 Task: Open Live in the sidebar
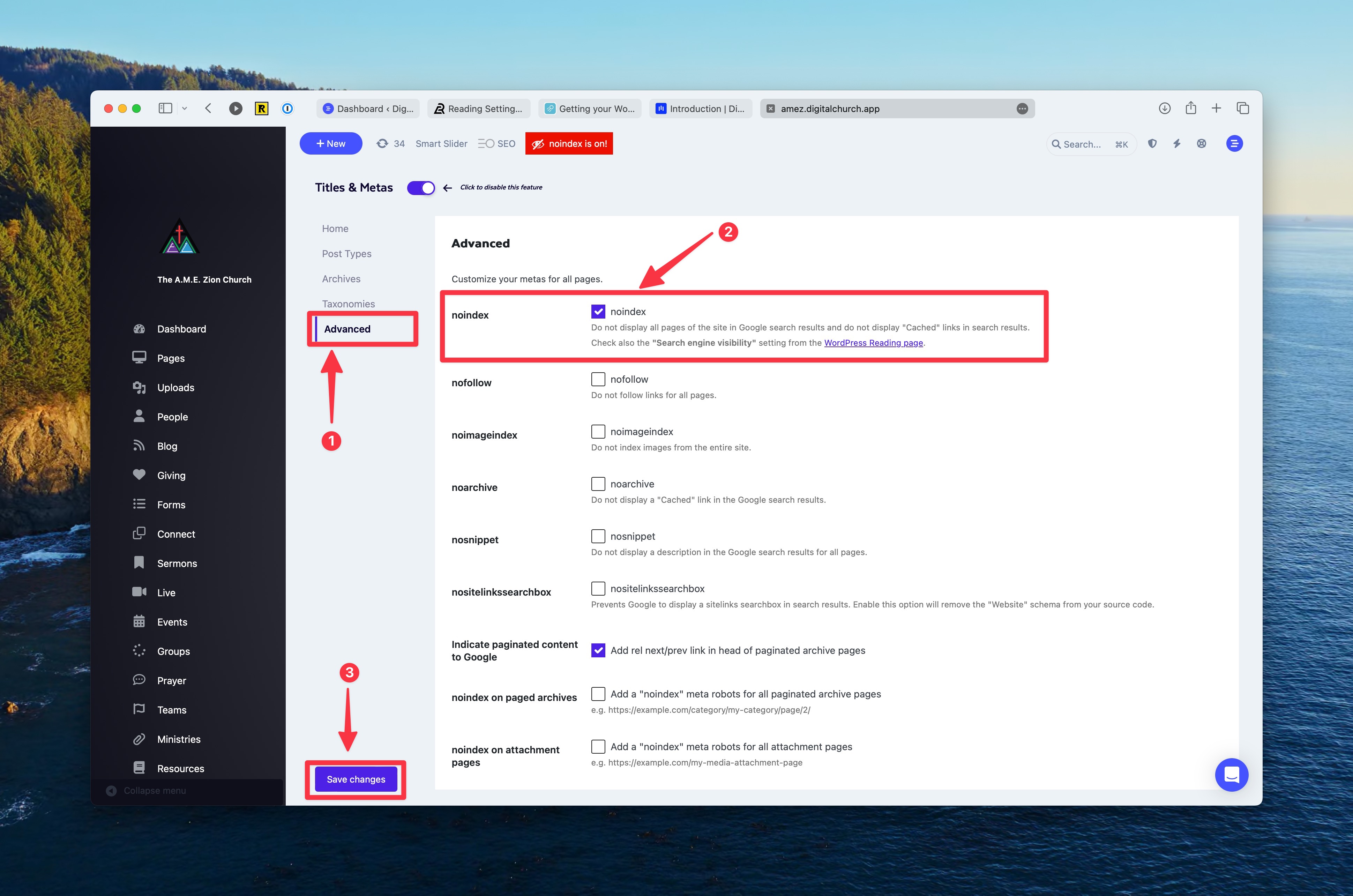166,592
